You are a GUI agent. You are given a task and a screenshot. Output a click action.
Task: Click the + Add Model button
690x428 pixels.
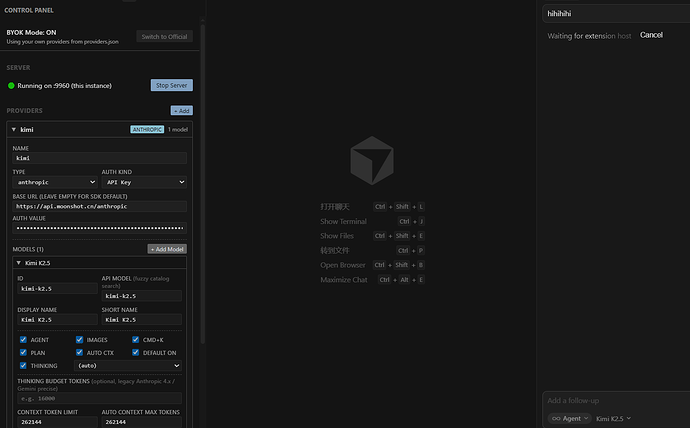[x=167, y=249]
